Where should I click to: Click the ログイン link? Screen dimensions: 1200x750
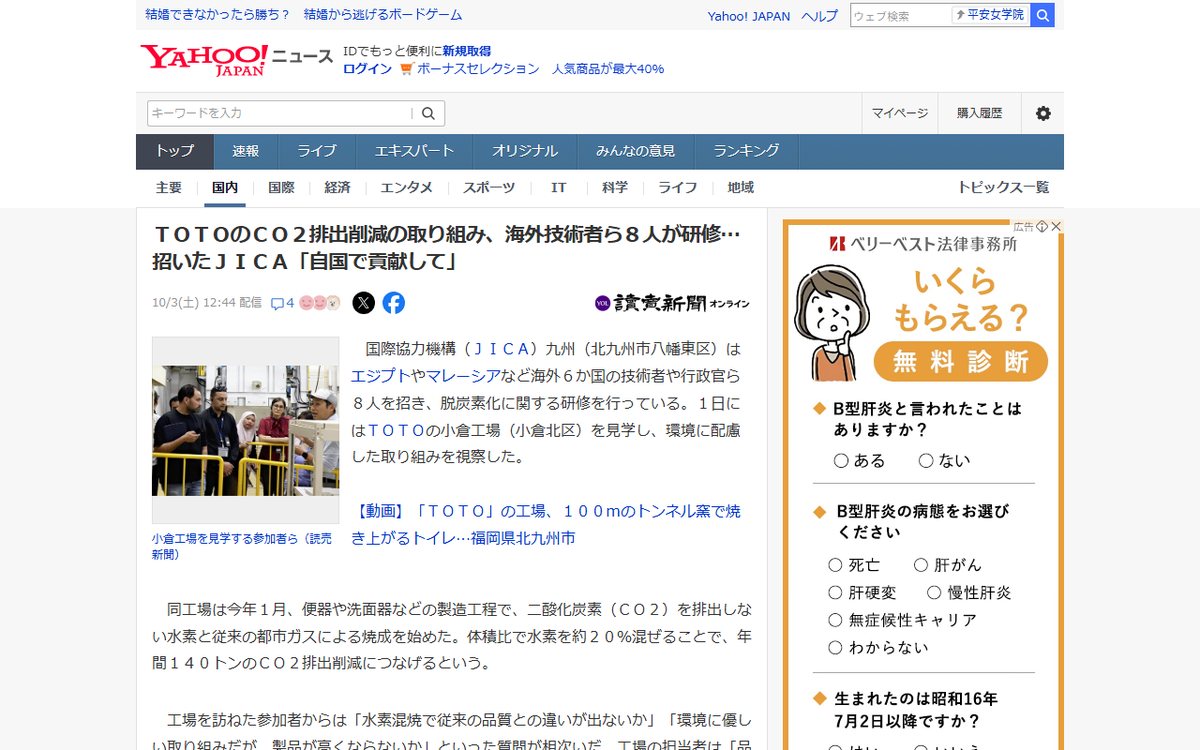click(367, 69)
